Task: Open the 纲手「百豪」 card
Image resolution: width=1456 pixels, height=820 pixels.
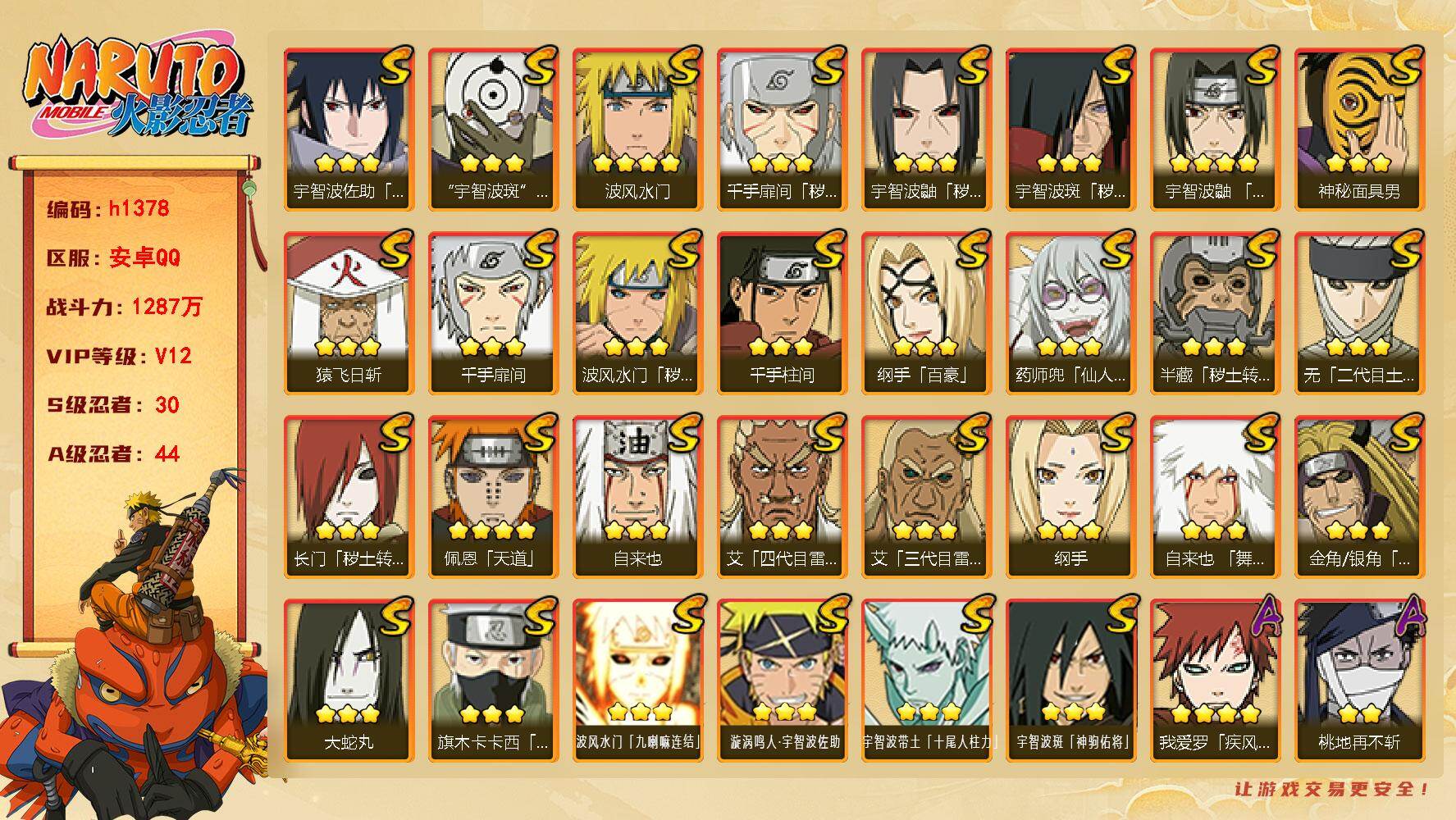Action: click(926, 313)
